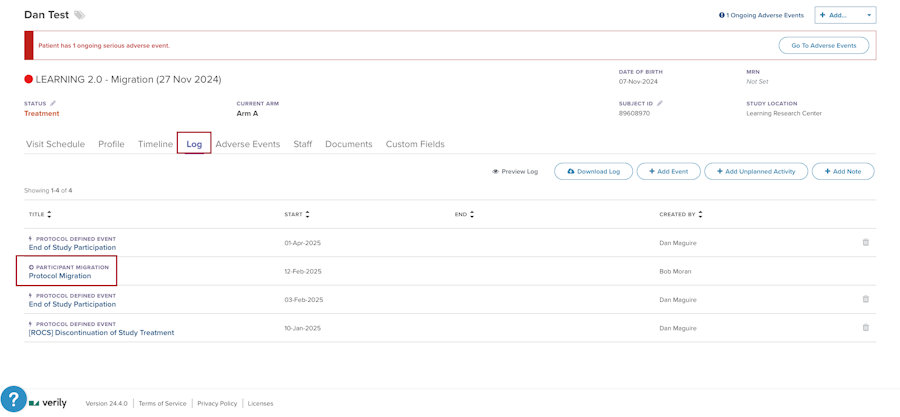
Task: Click the red status dot beside LEARNING 2.0
Action: coord(29,80)
